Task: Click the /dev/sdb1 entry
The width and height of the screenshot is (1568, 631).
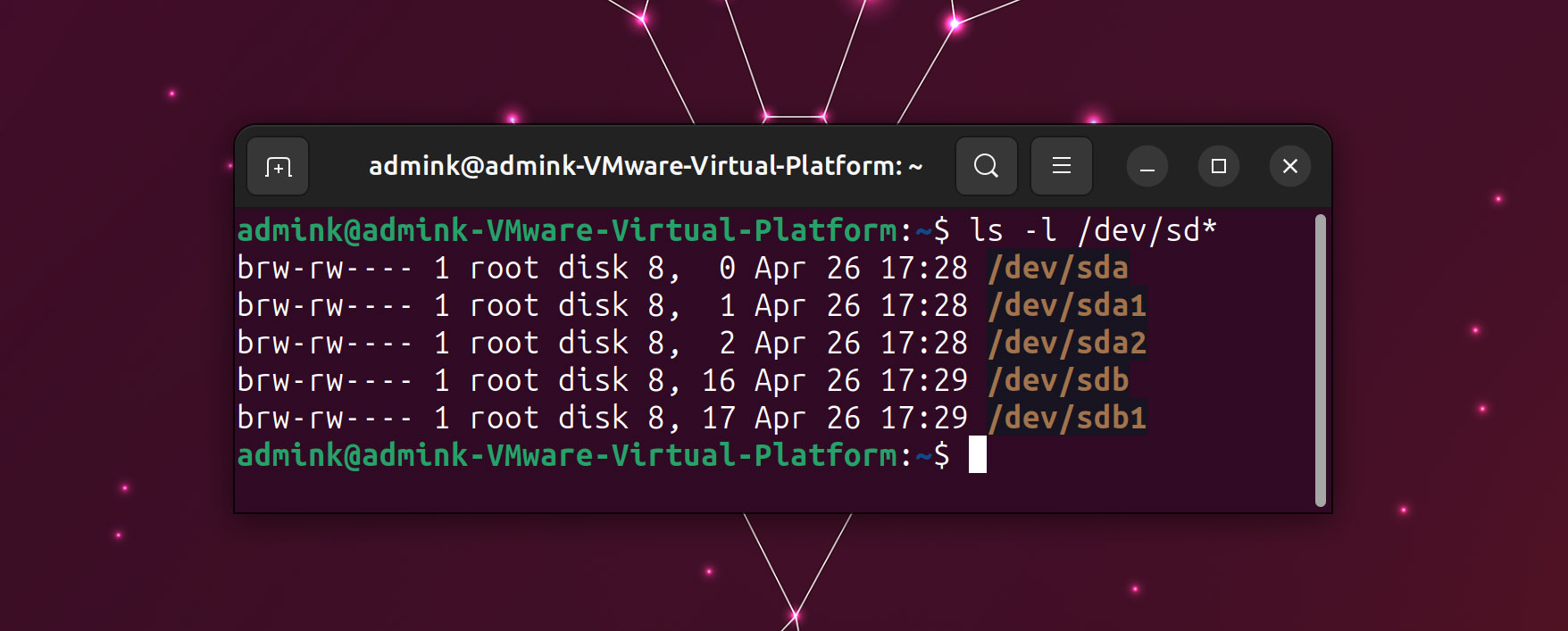Action: click(x=1067, y=418)
